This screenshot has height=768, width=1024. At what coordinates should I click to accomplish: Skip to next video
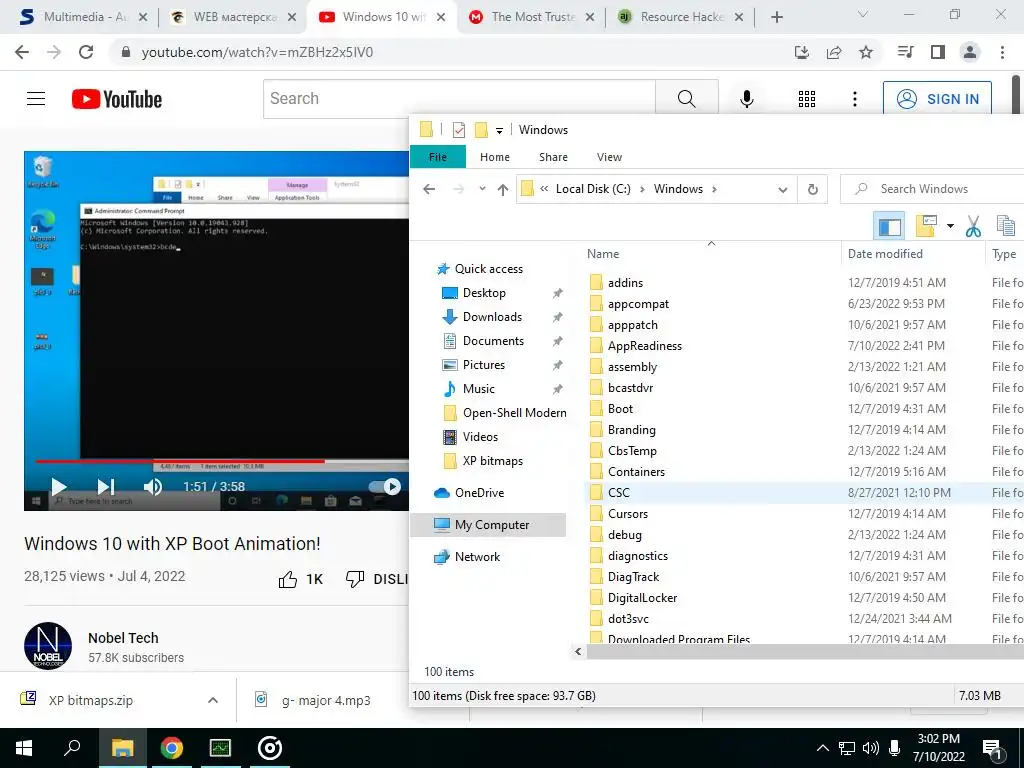click(x=105, y=487)
